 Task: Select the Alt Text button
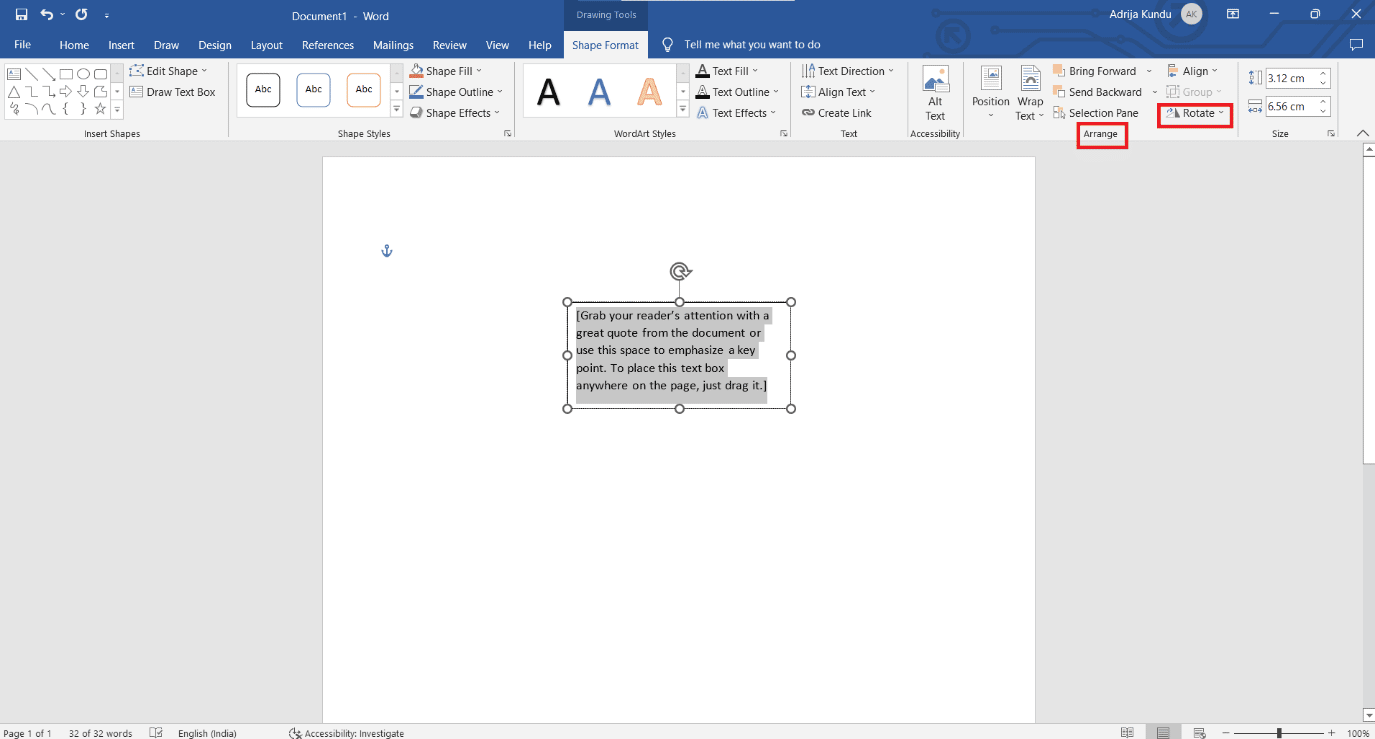pyautogui.click(x=934, y=92)
